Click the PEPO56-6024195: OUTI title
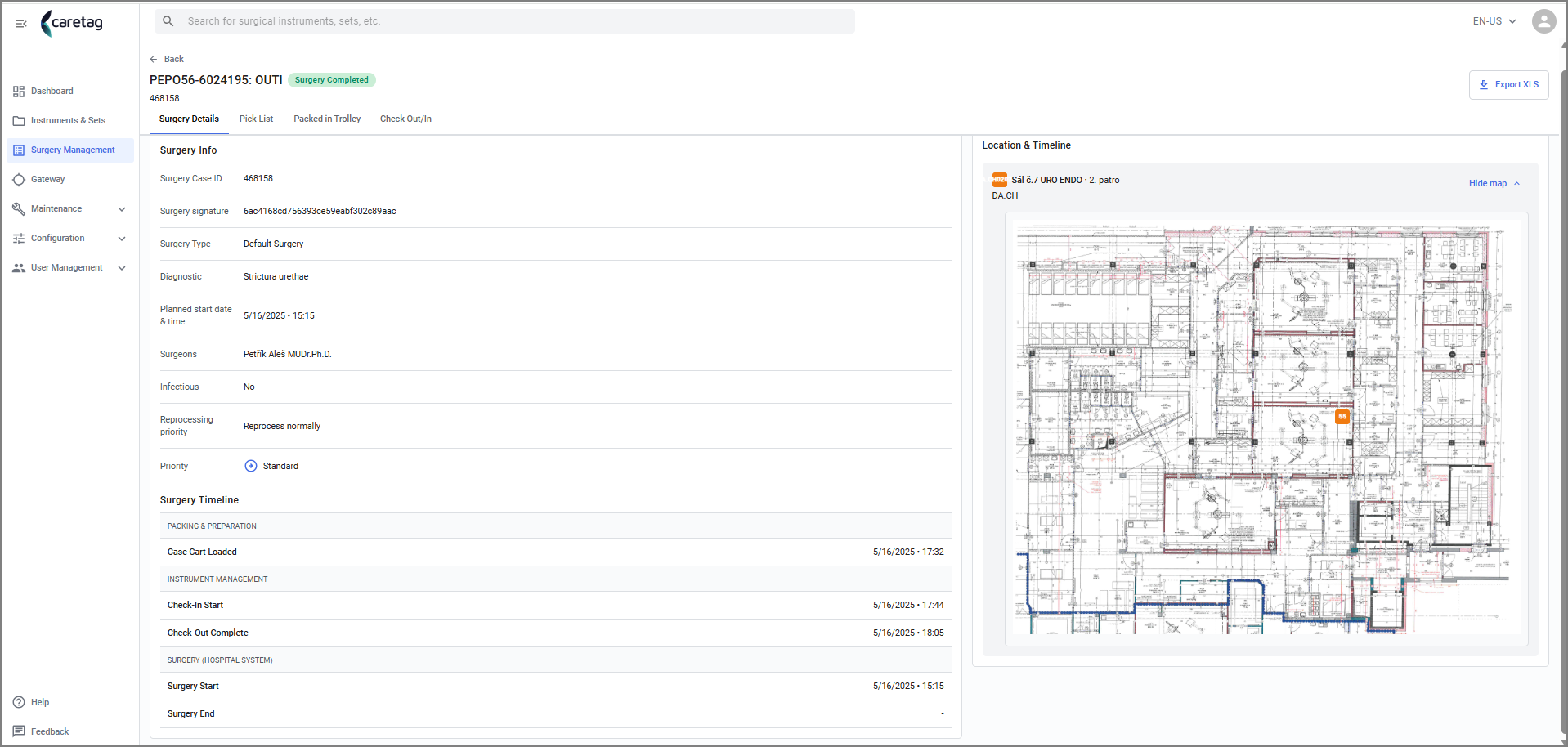The height and width of the screenshot is (747, 1568). (216, 80)
